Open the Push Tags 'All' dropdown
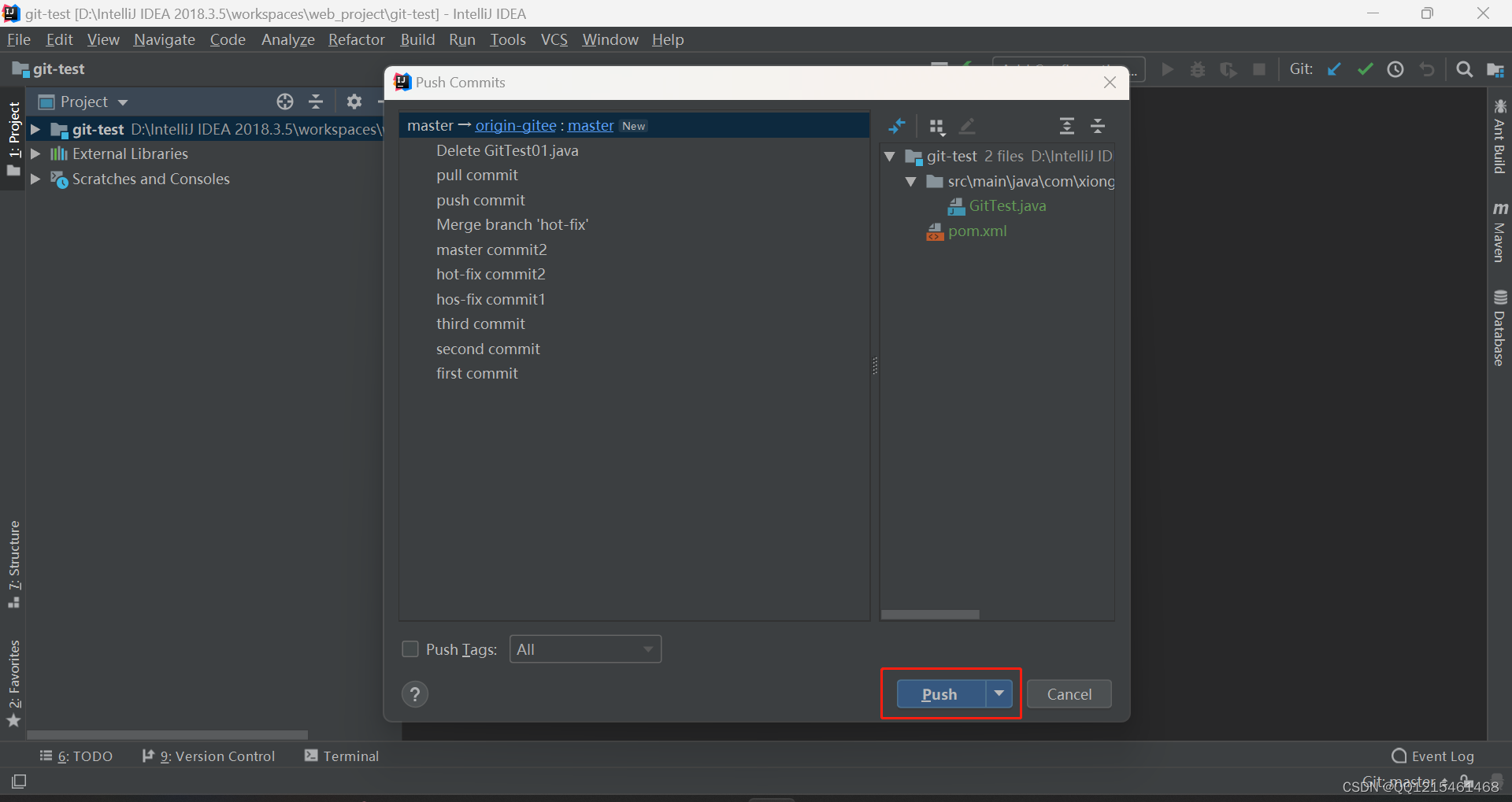The image size is (1512, 802). coord(585,649)
